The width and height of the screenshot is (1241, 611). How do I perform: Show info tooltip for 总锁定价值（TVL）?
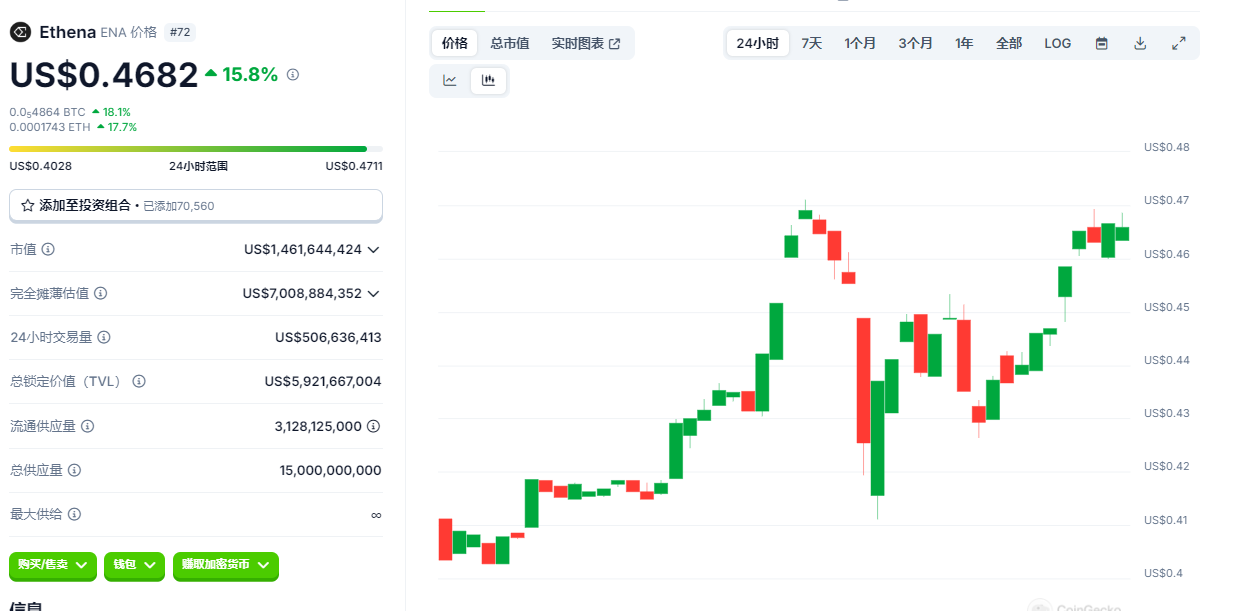(139, 381)
